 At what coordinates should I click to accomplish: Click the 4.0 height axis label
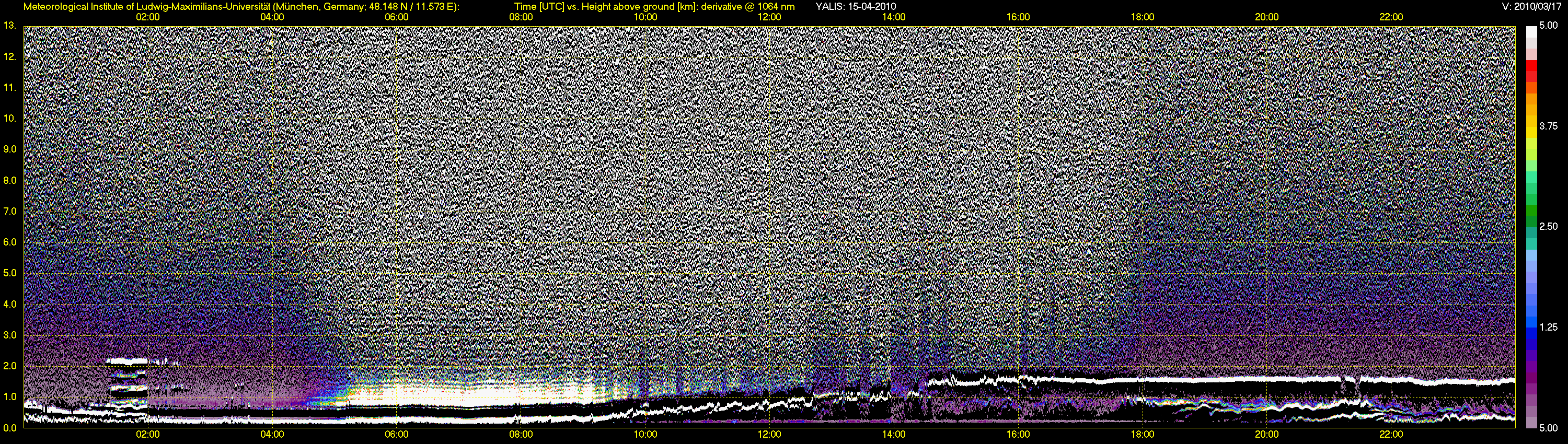point(10,304)
